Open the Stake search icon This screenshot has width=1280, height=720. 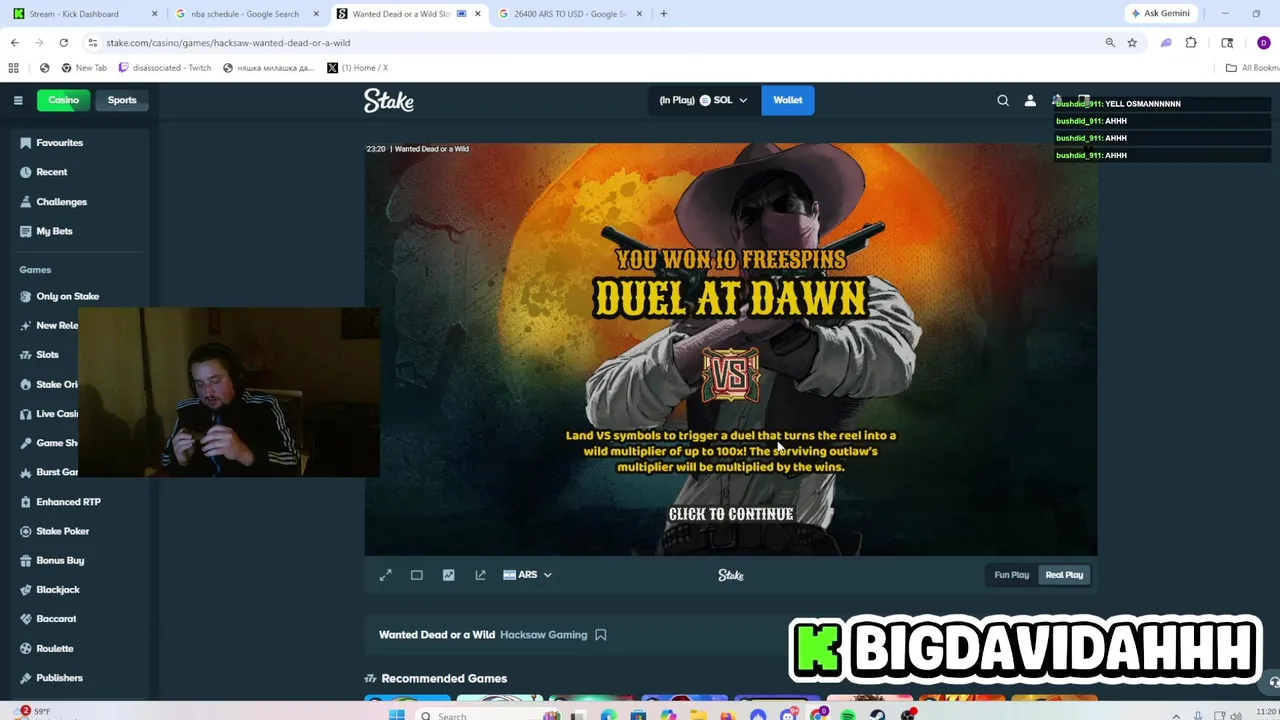[x=1003, y=100]
